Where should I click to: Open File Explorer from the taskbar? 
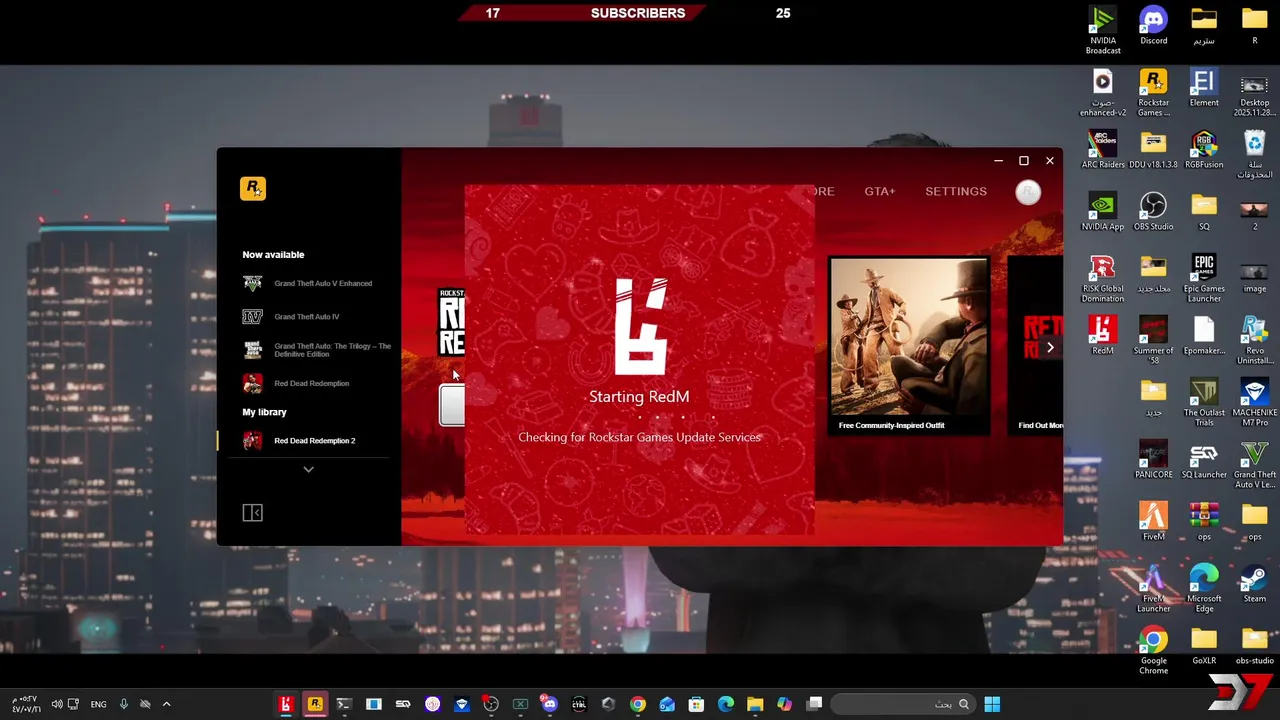[755, 704]
